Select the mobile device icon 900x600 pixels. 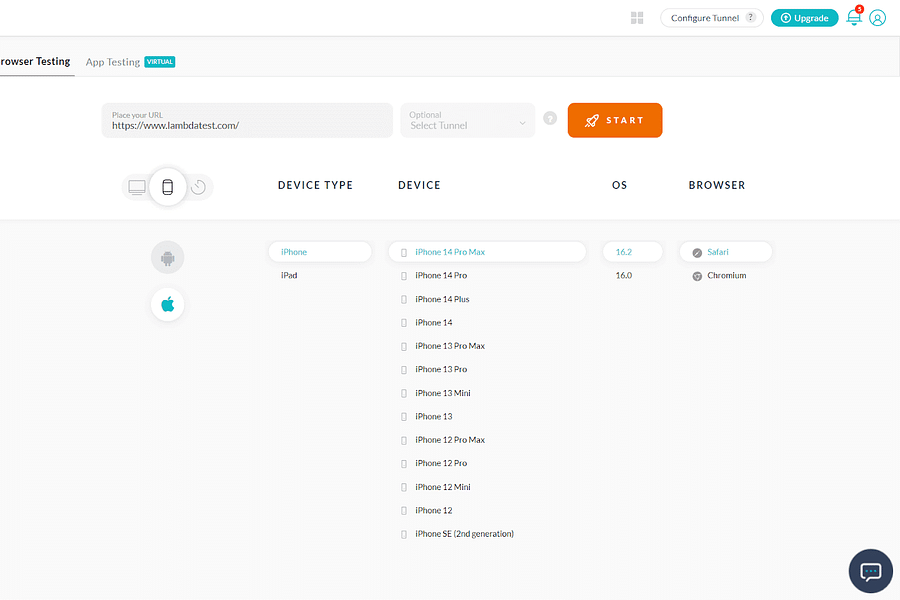[167, 186]
